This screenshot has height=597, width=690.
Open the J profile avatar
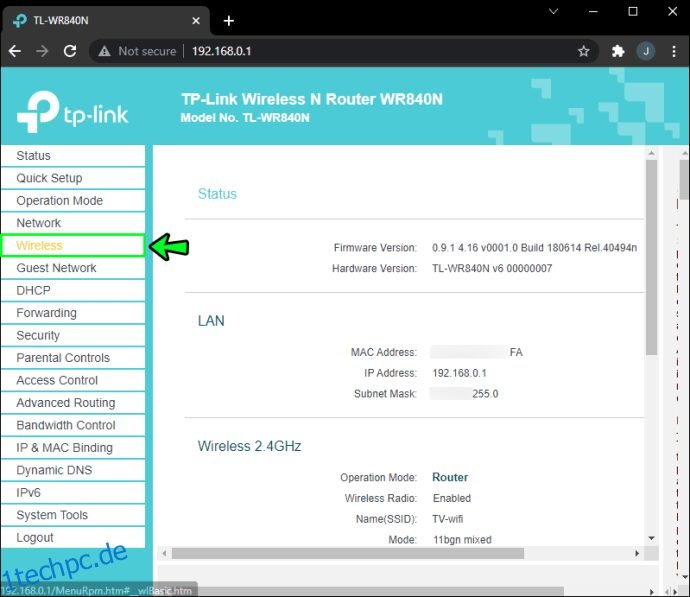coord(646,51)
